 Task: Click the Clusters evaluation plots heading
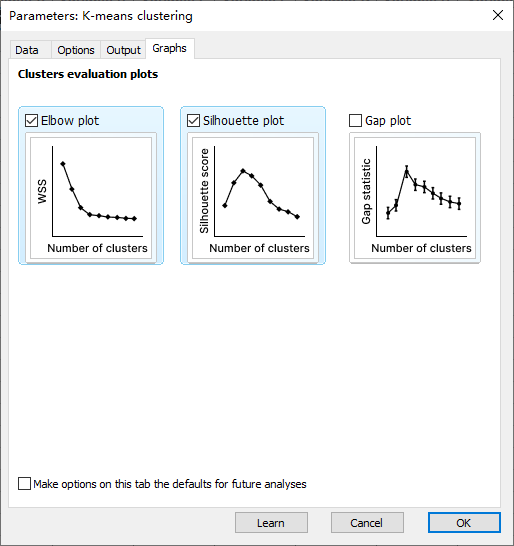[x=88, y=74]
